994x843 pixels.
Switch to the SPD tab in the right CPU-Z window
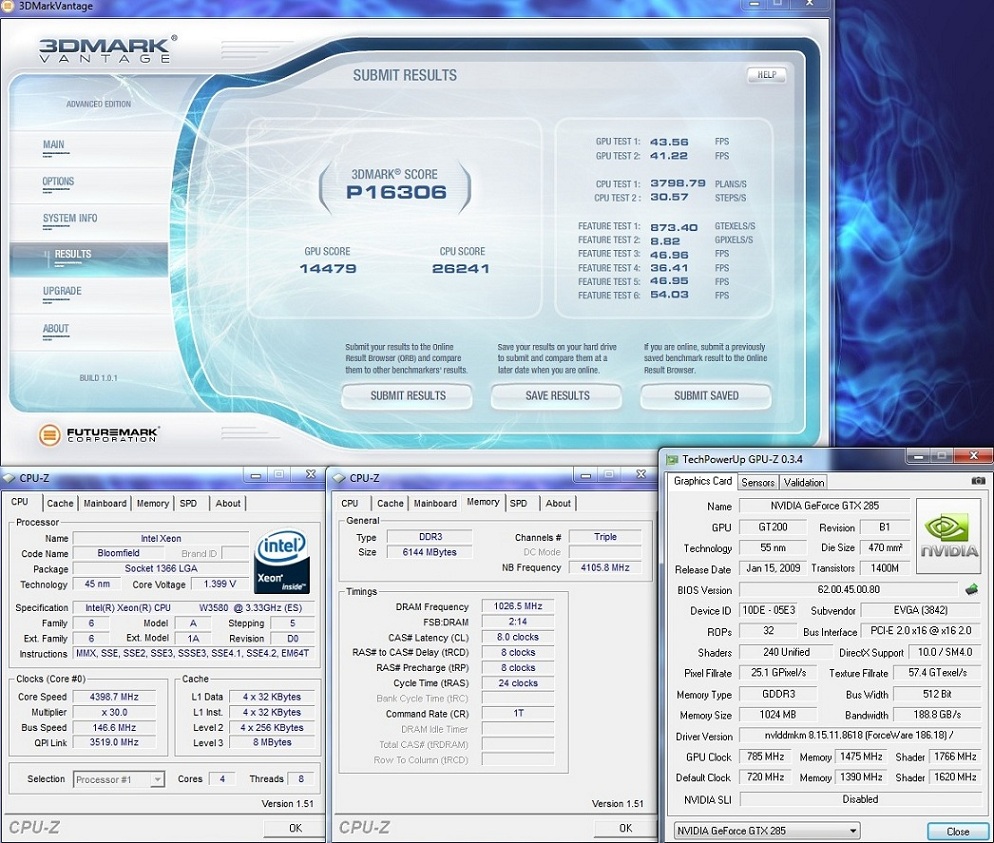click(x=519, y=503)
